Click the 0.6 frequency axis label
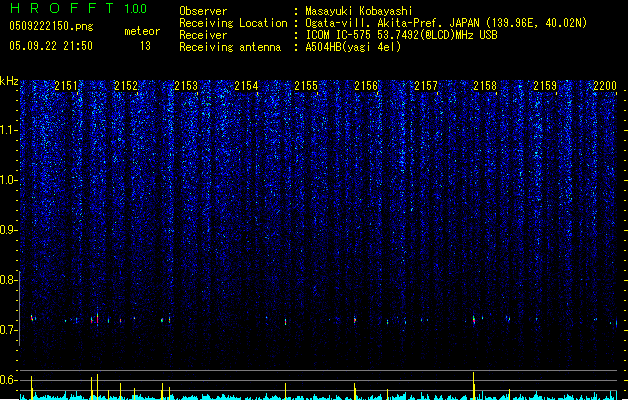 [9, 380]
